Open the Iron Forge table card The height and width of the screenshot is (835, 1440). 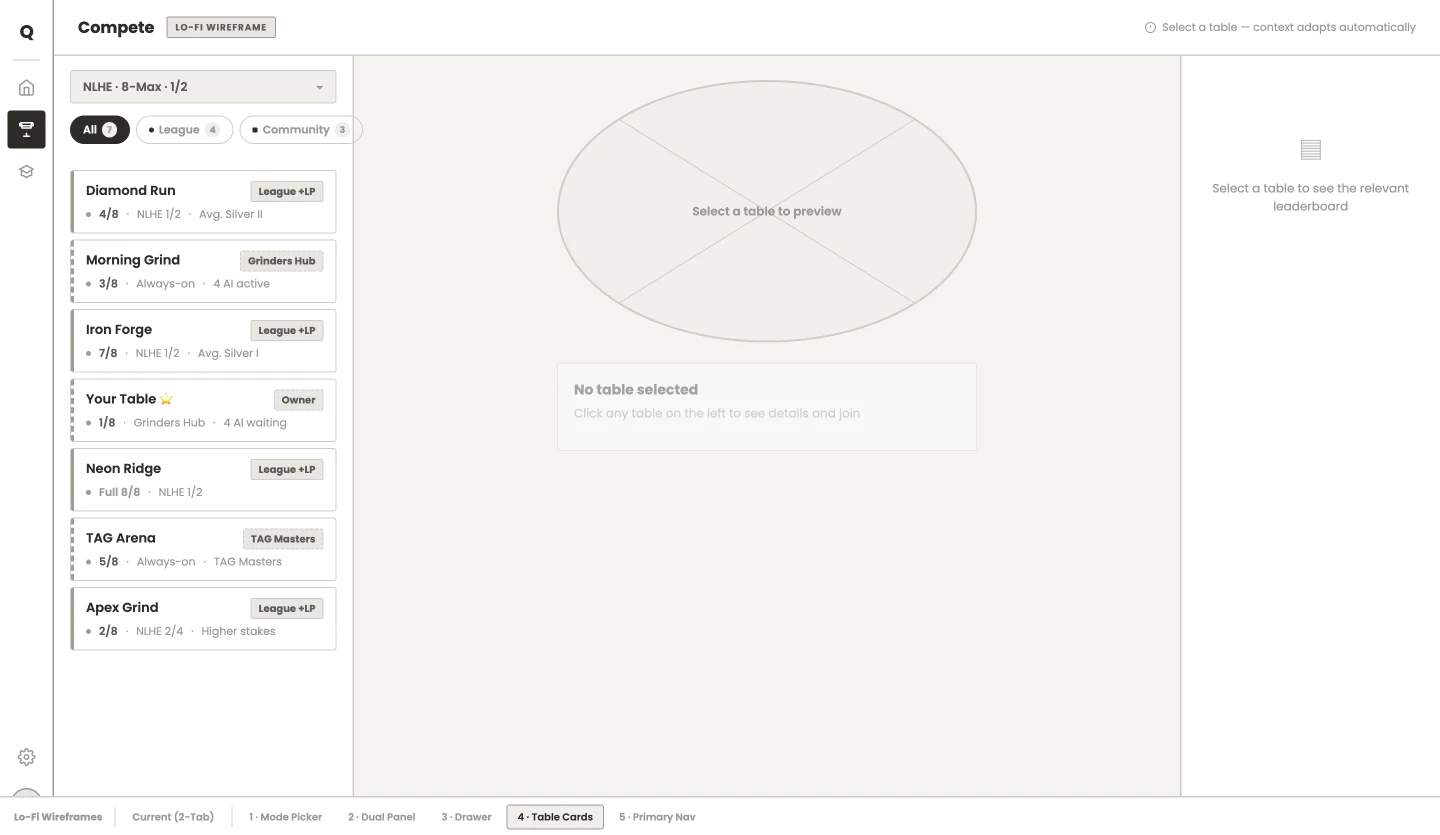pos(203,341)
